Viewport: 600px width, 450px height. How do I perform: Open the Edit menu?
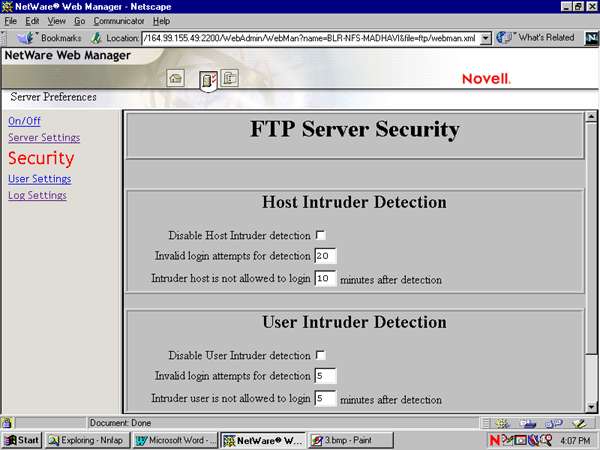click(33, 21)
